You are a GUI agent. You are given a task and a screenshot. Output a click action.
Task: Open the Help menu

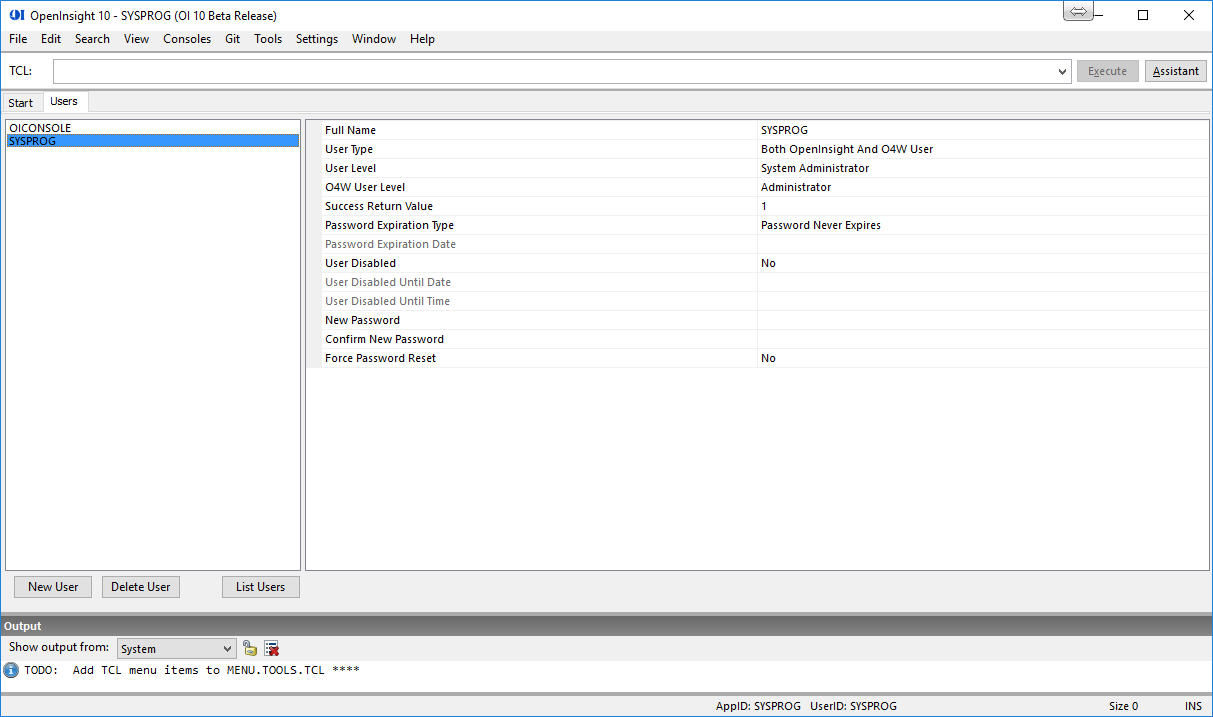[423, 39]
